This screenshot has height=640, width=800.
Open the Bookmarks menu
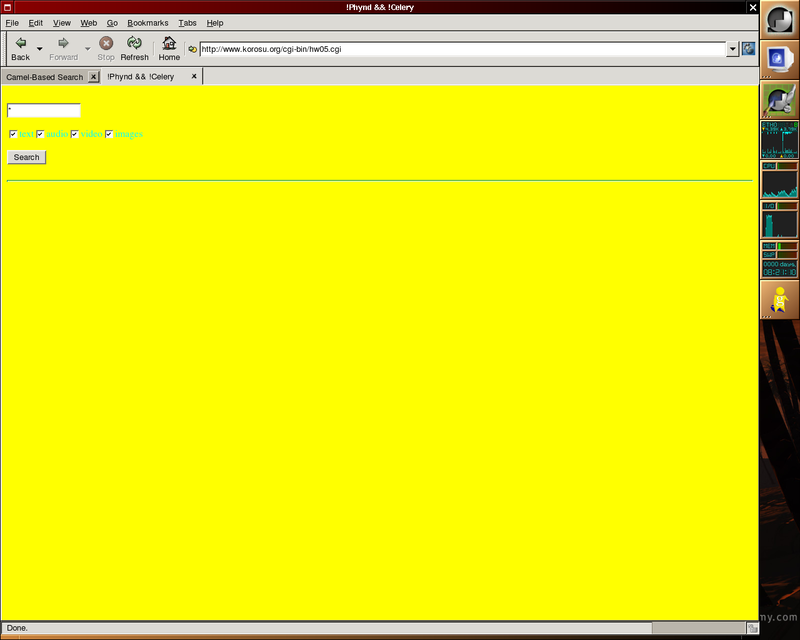pyautogui.click(x=147, y=23)
